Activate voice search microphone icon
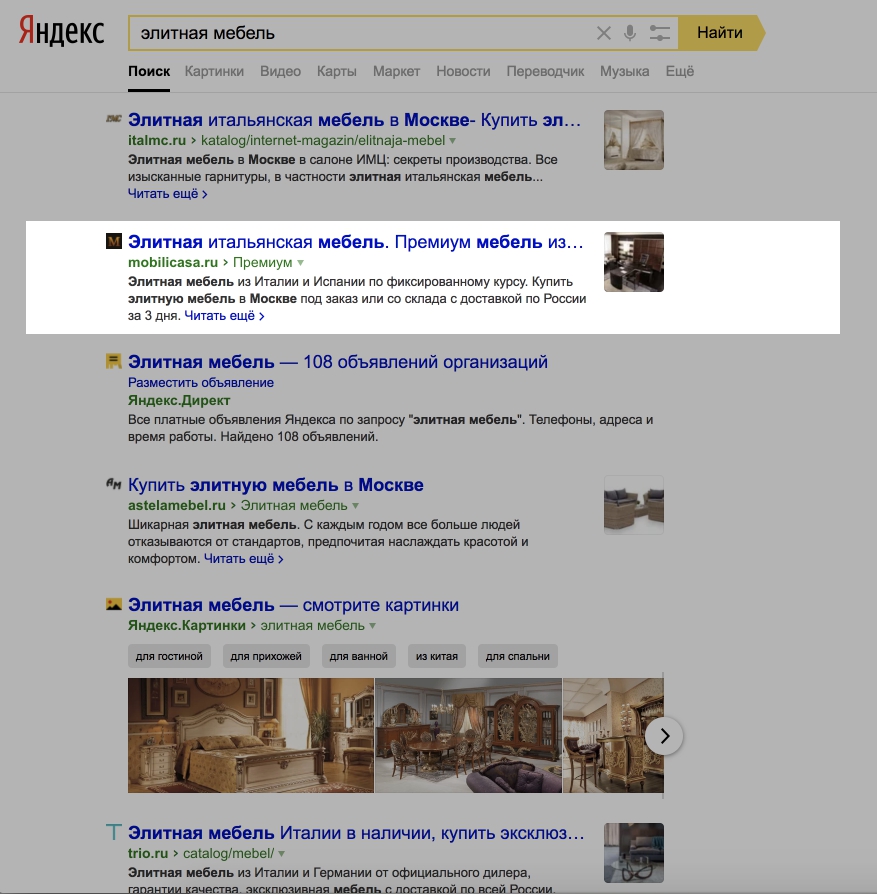This screenshot has height=894, width=877. 630,33
